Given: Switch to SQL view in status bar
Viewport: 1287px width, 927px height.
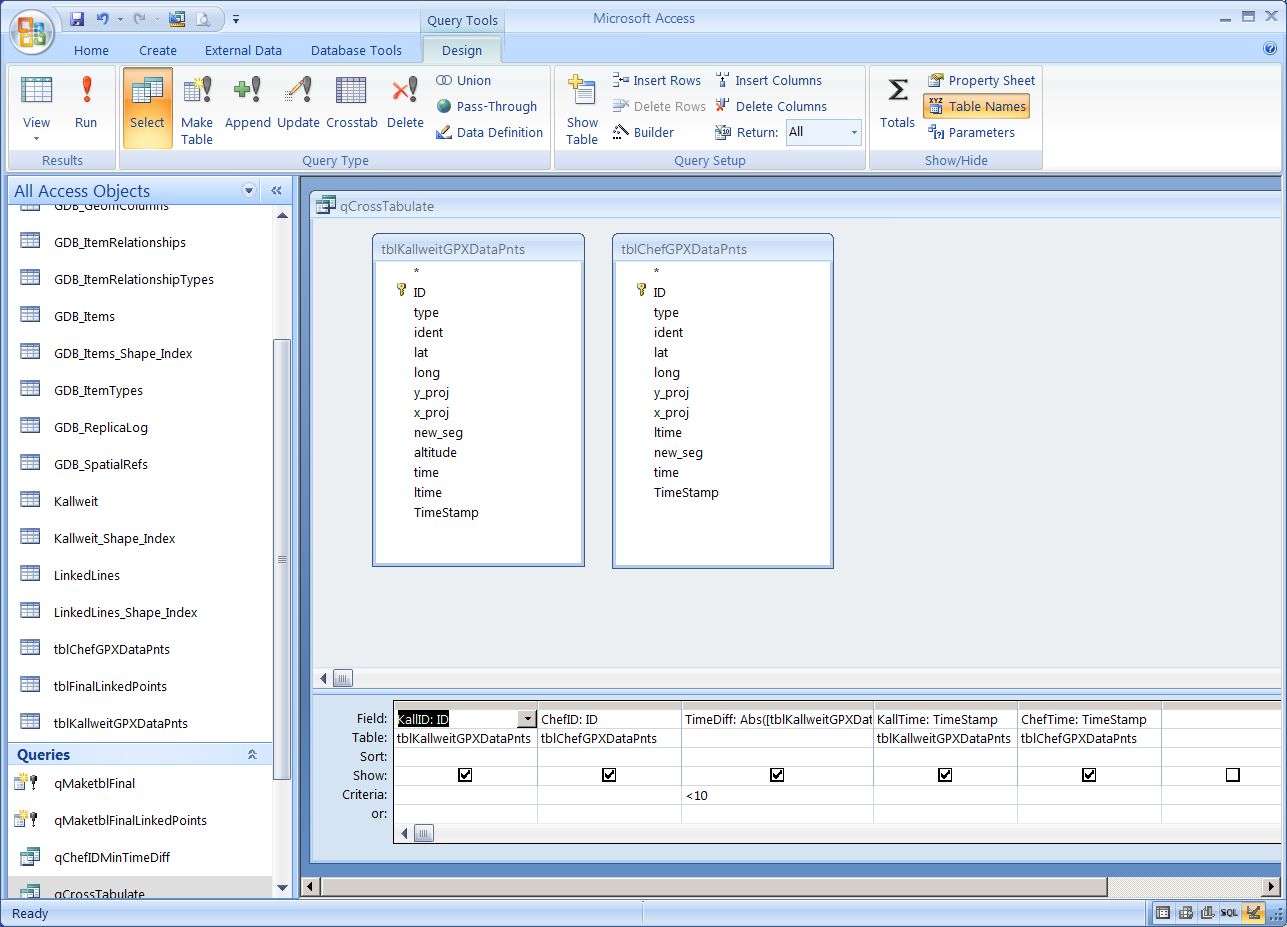Looking at the screenshot, I should pyautogui.click(x=1229, y=913).
